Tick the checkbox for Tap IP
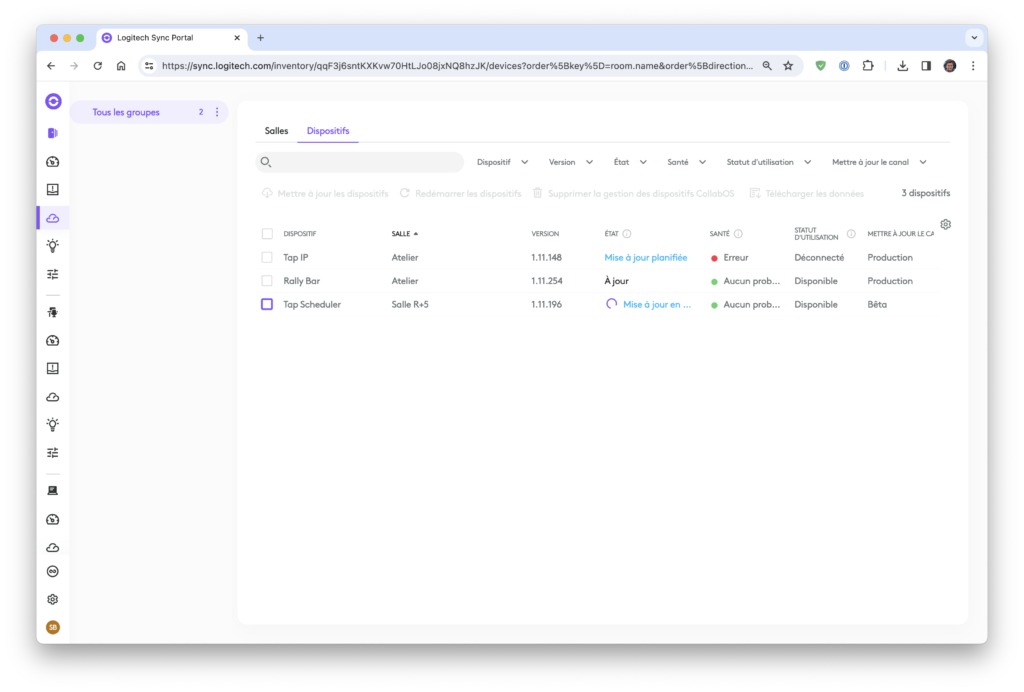This screenshot has height=692, width=1024. (x=267, y=258)
